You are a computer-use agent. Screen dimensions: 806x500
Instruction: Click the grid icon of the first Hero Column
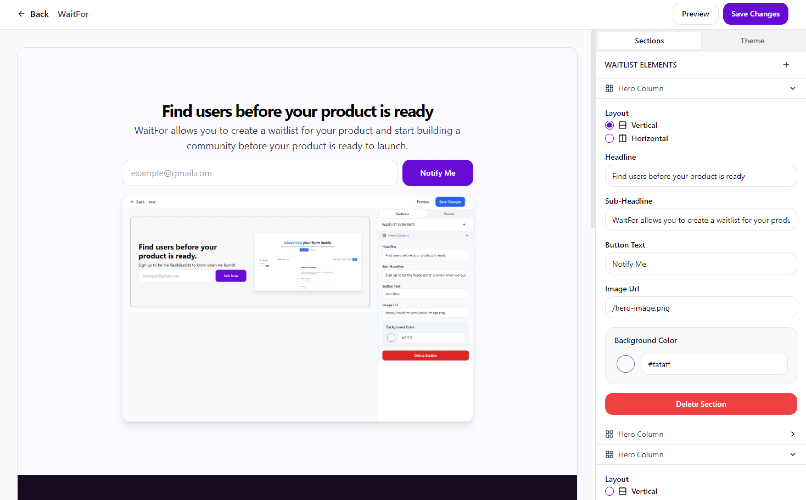pos(609,88)
